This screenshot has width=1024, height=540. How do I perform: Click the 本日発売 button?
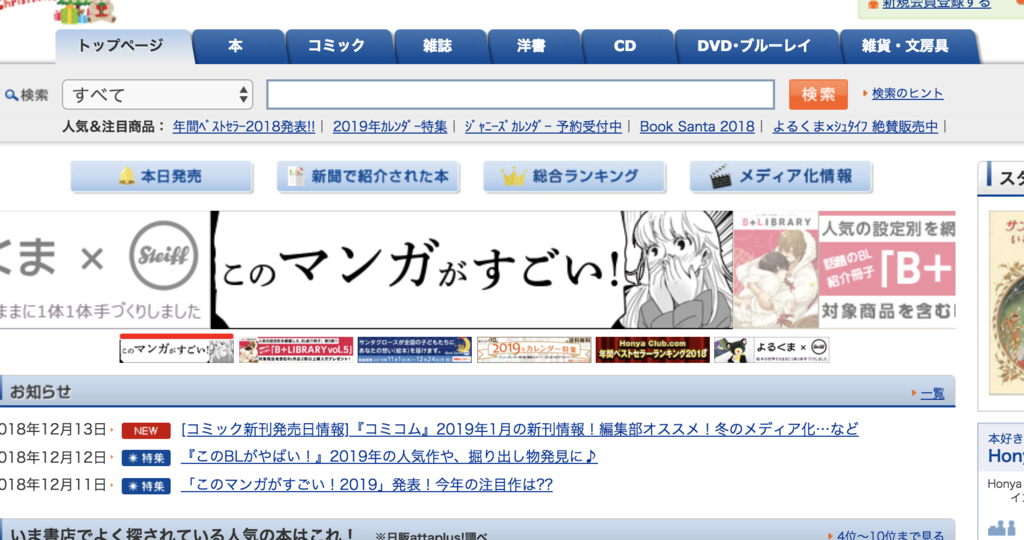(161, 176)
